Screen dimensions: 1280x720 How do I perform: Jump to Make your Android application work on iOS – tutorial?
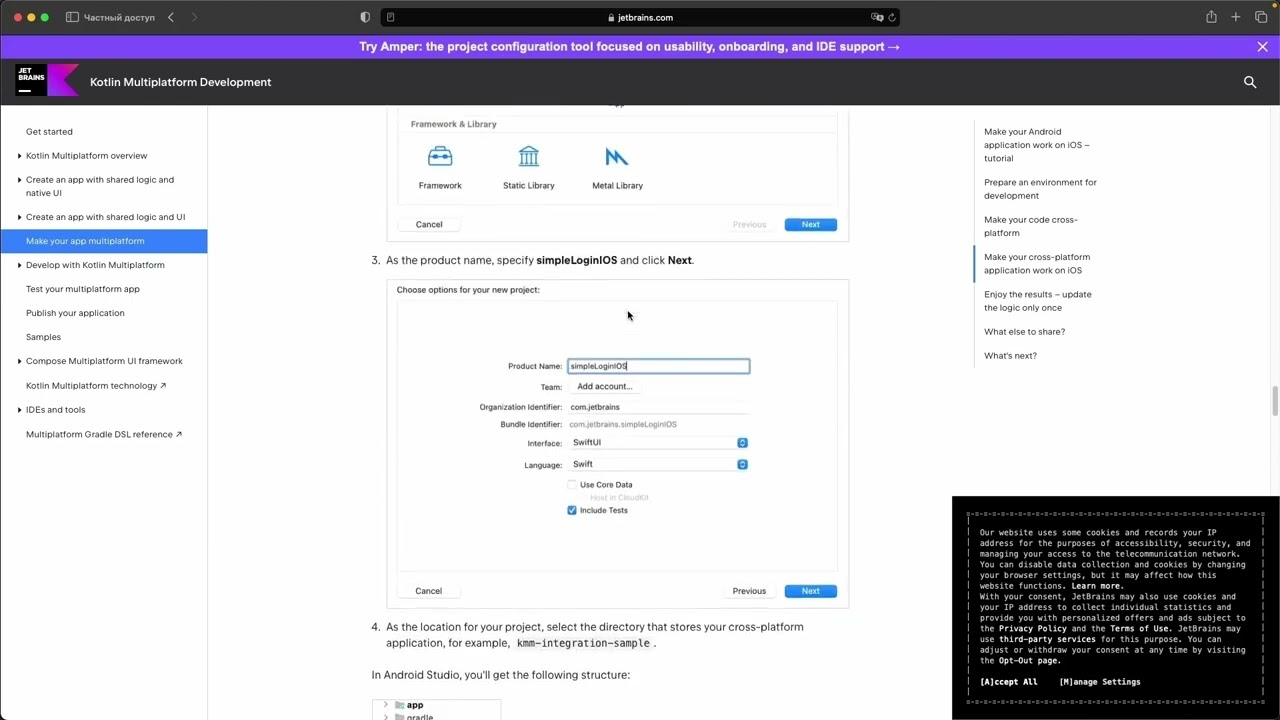(x=1037, y=145)
